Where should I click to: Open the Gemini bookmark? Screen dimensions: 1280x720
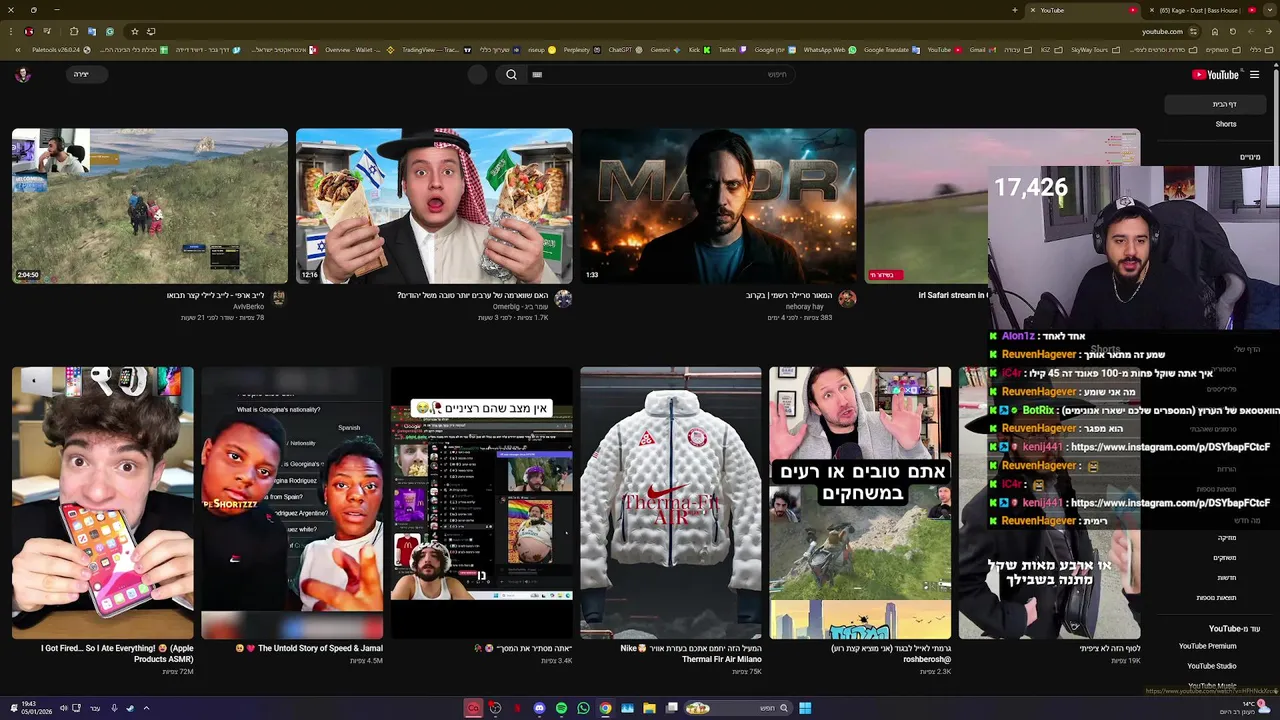[665, 49]
